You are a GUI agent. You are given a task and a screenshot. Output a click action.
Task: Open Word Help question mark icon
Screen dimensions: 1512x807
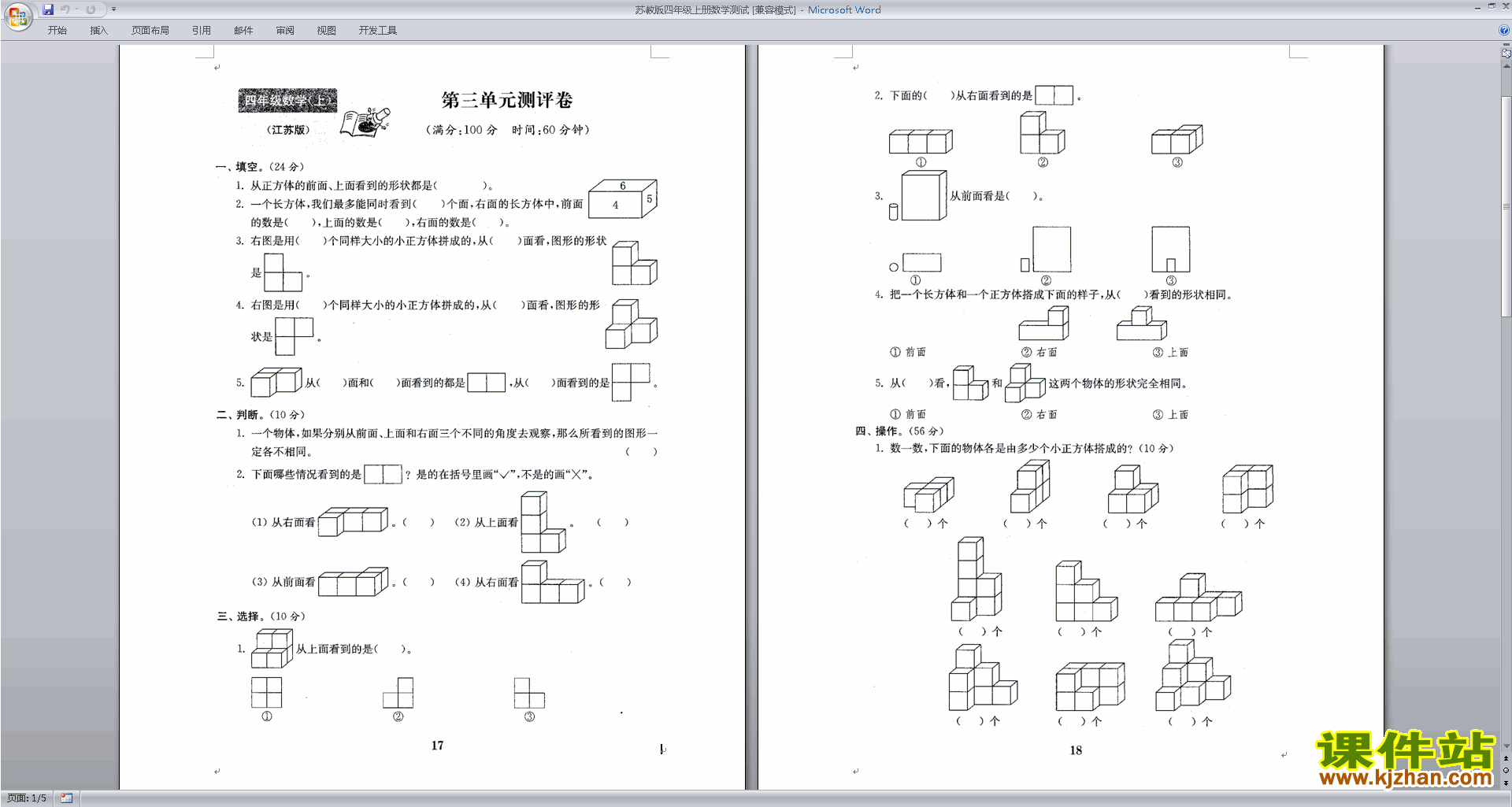coord(1504,31)
